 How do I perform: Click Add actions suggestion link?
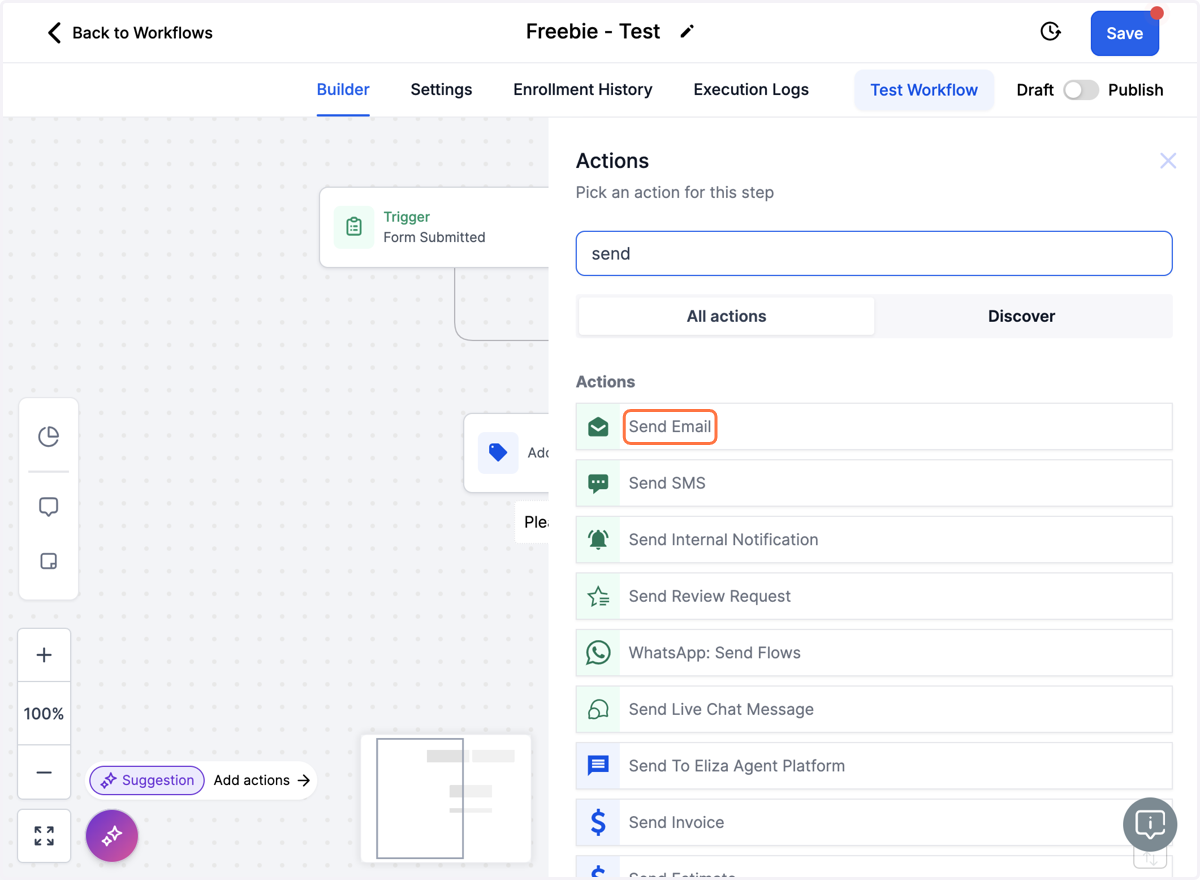coord(262,780)
